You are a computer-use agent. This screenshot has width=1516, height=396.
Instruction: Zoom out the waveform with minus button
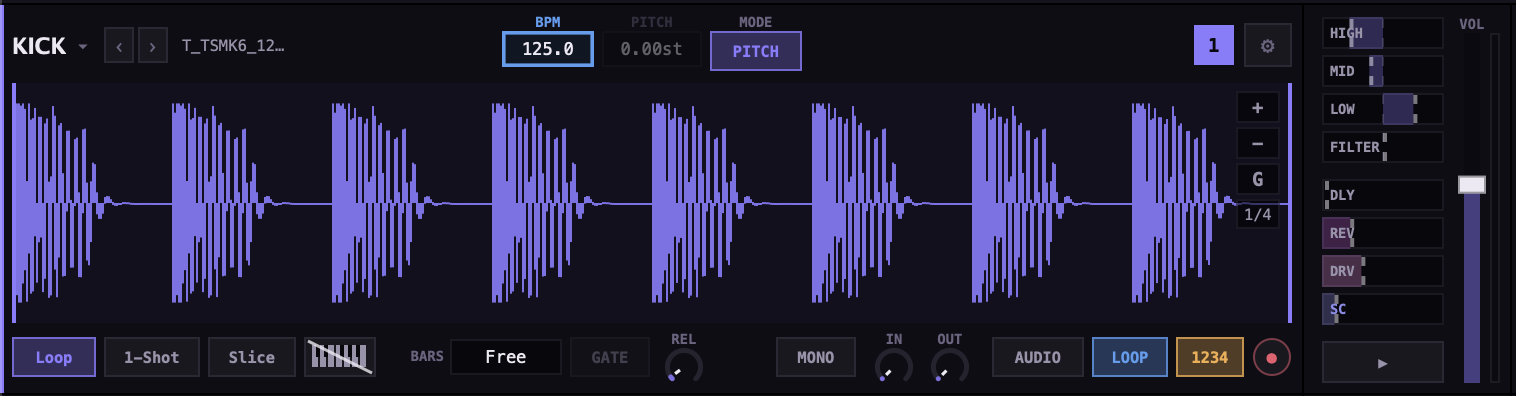tap(1258, 144)
